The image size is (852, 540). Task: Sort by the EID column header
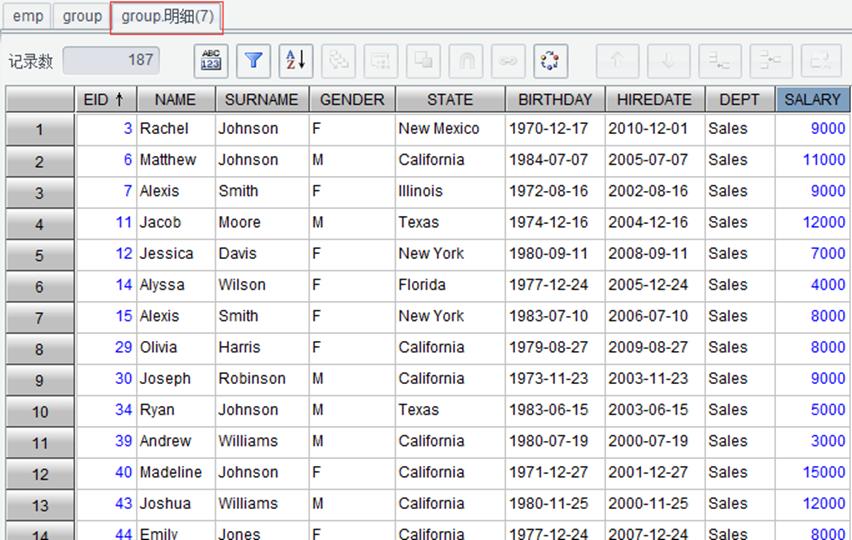[106, 99]
